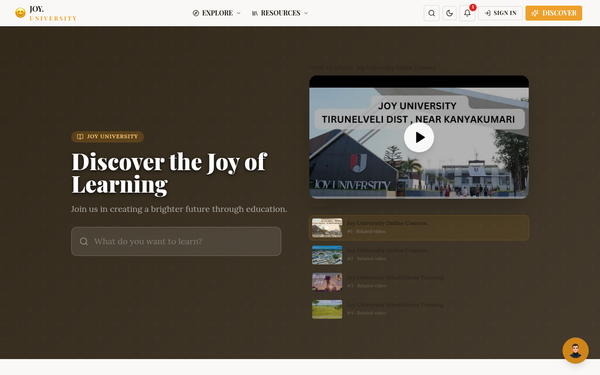This screenshot has width=600, height=375.
Task: Expand the Explore dropdown chevron
Action: (239, 13)
